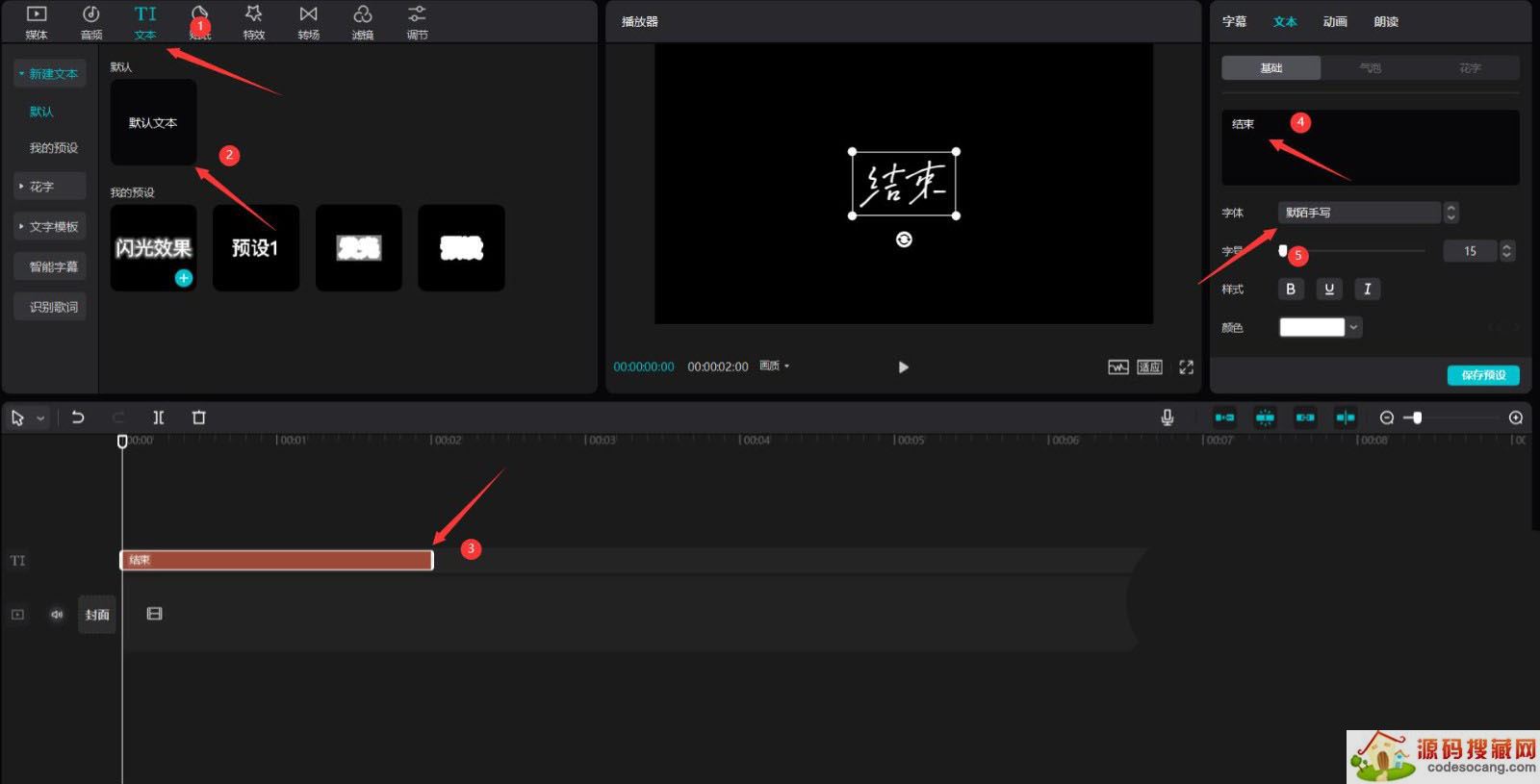Open the font (字体) dropdown
Image resolution: width=1540 pixels, height=784 pixels.
pyautogui.click(x=1359, y=213)
